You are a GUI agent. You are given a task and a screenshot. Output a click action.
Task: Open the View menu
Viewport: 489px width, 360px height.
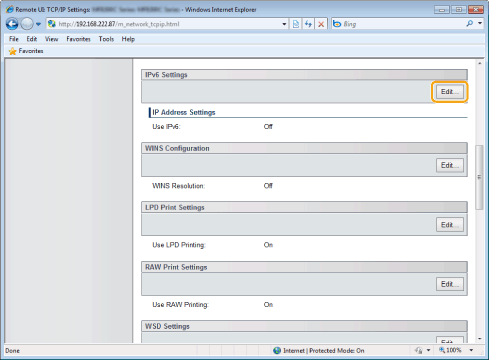point(51,39)
